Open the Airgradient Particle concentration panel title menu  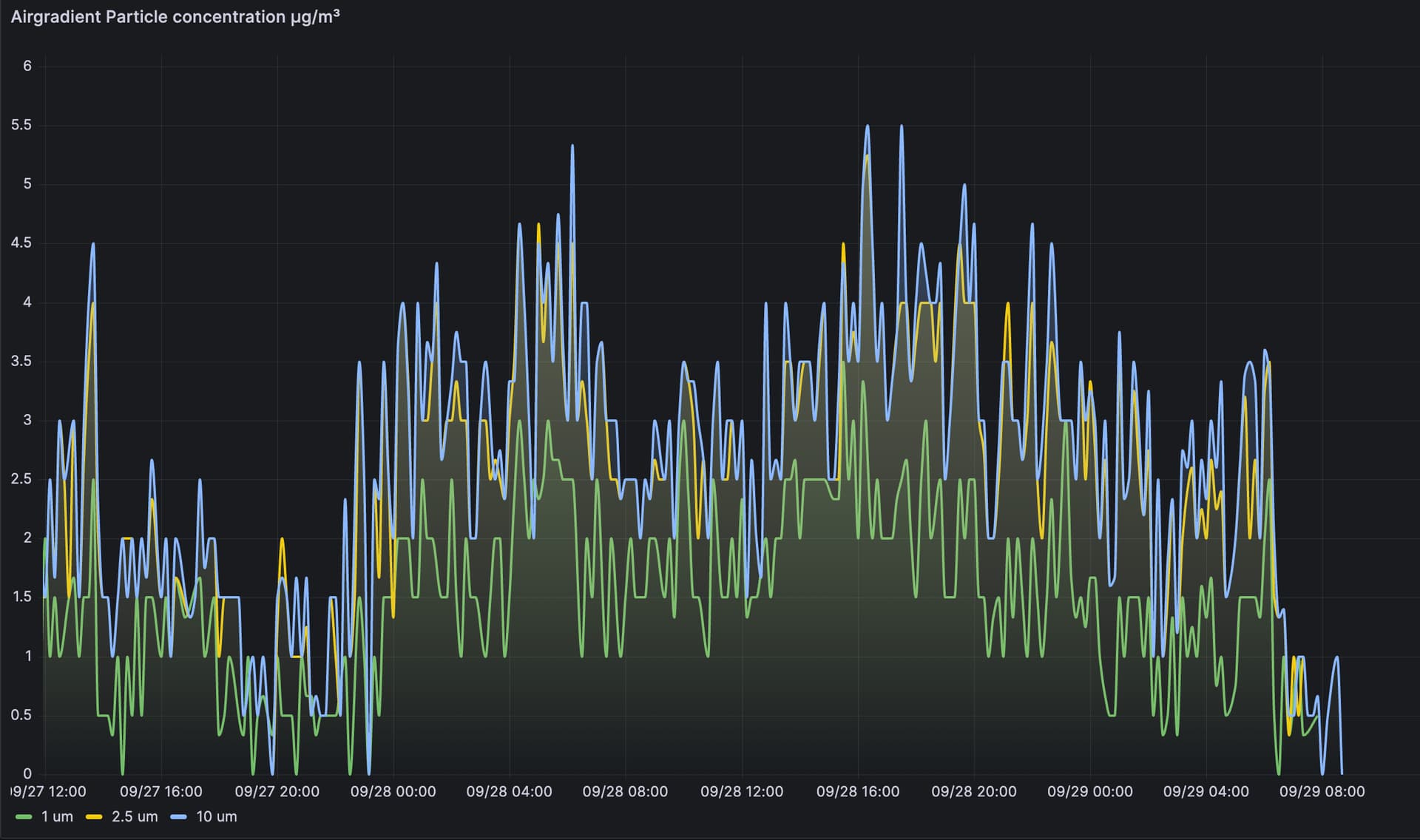tap(175, 17)
